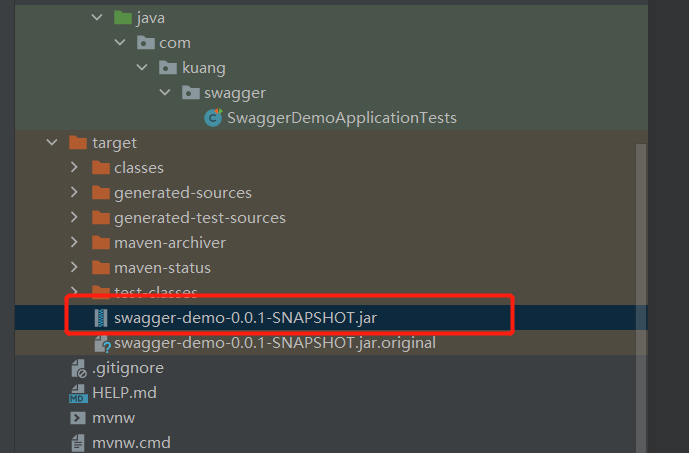
Task: Select swagger-demo-0.0.1-SNAPSHOT.jar file name
Action: click(x=246, y=318)
